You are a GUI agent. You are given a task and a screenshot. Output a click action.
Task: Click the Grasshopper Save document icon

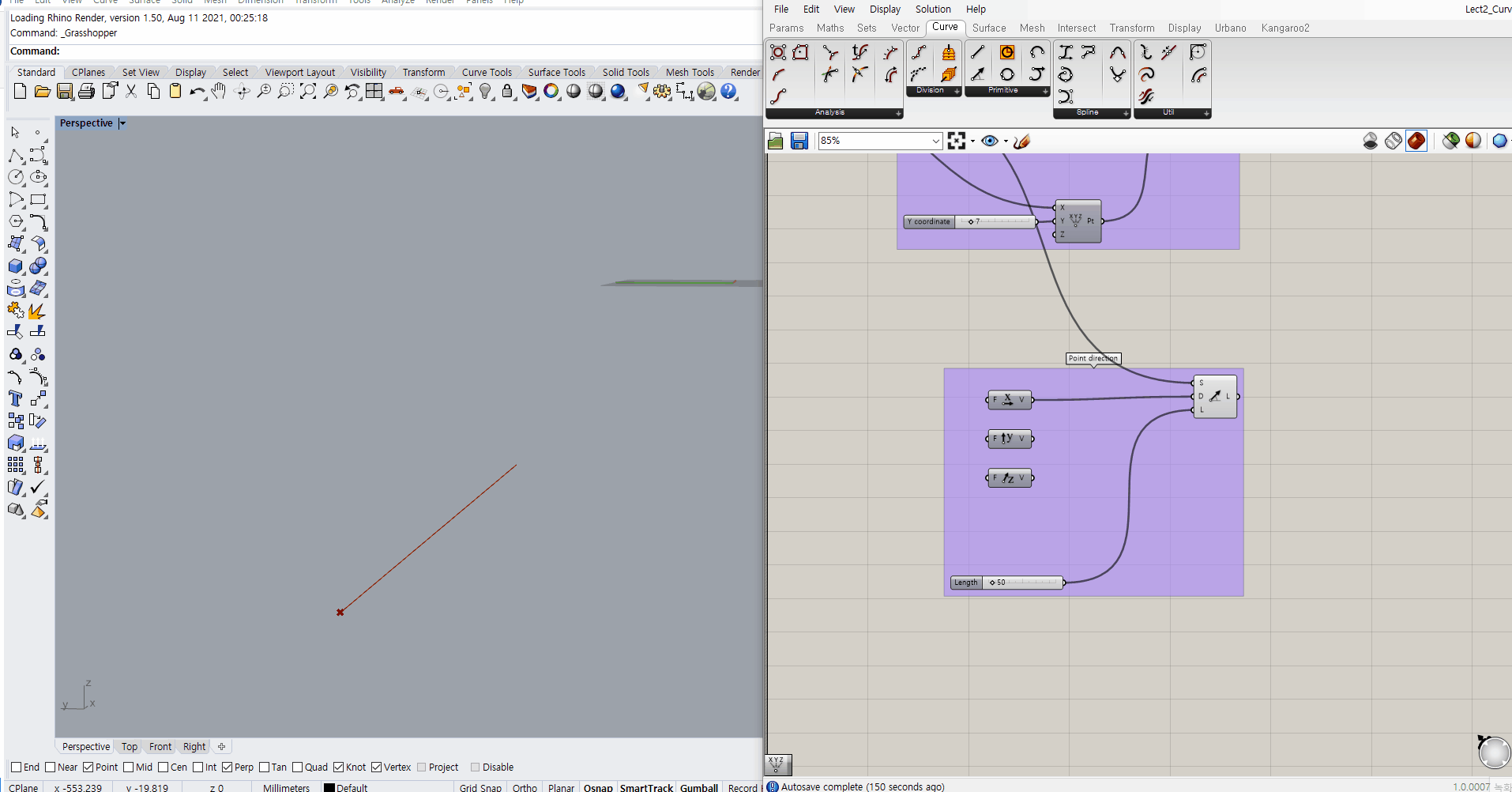[x=799, y=141]
